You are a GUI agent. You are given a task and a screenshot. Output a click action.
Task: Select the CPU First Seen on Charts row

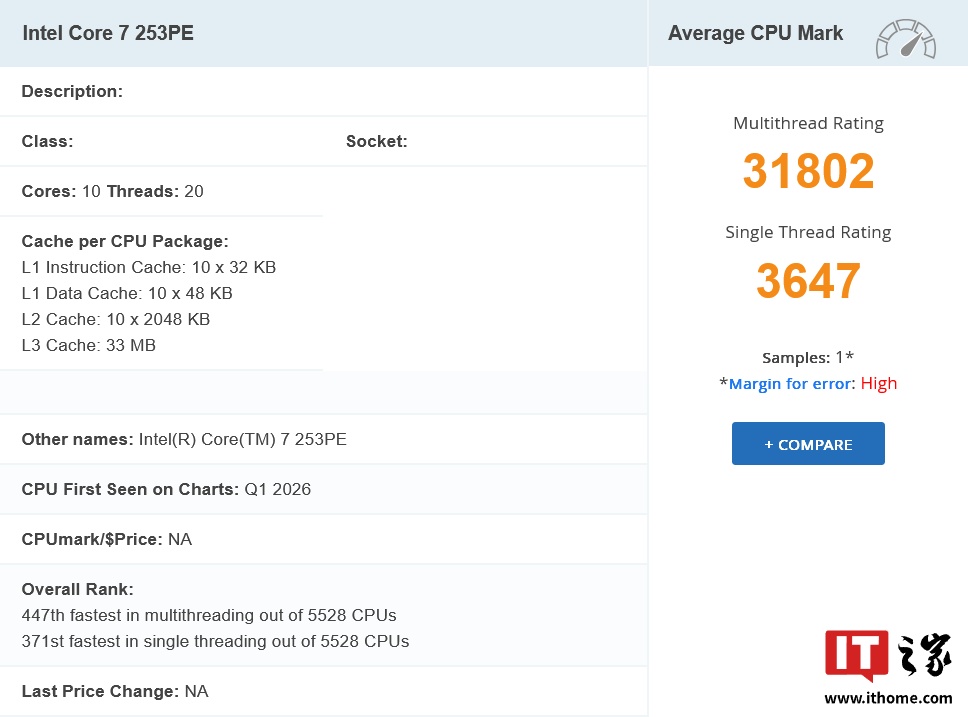point(166,489)
